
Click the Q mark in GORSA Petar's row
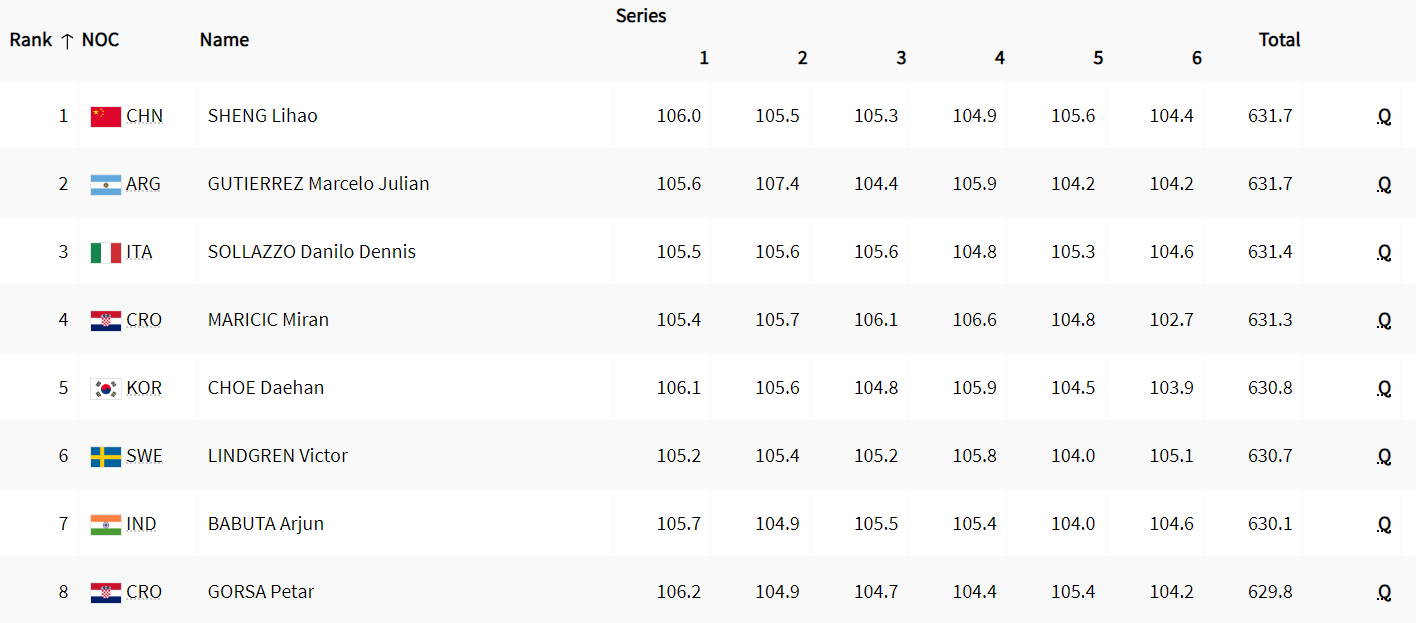pyautogui.click(x=1384, y=593)
